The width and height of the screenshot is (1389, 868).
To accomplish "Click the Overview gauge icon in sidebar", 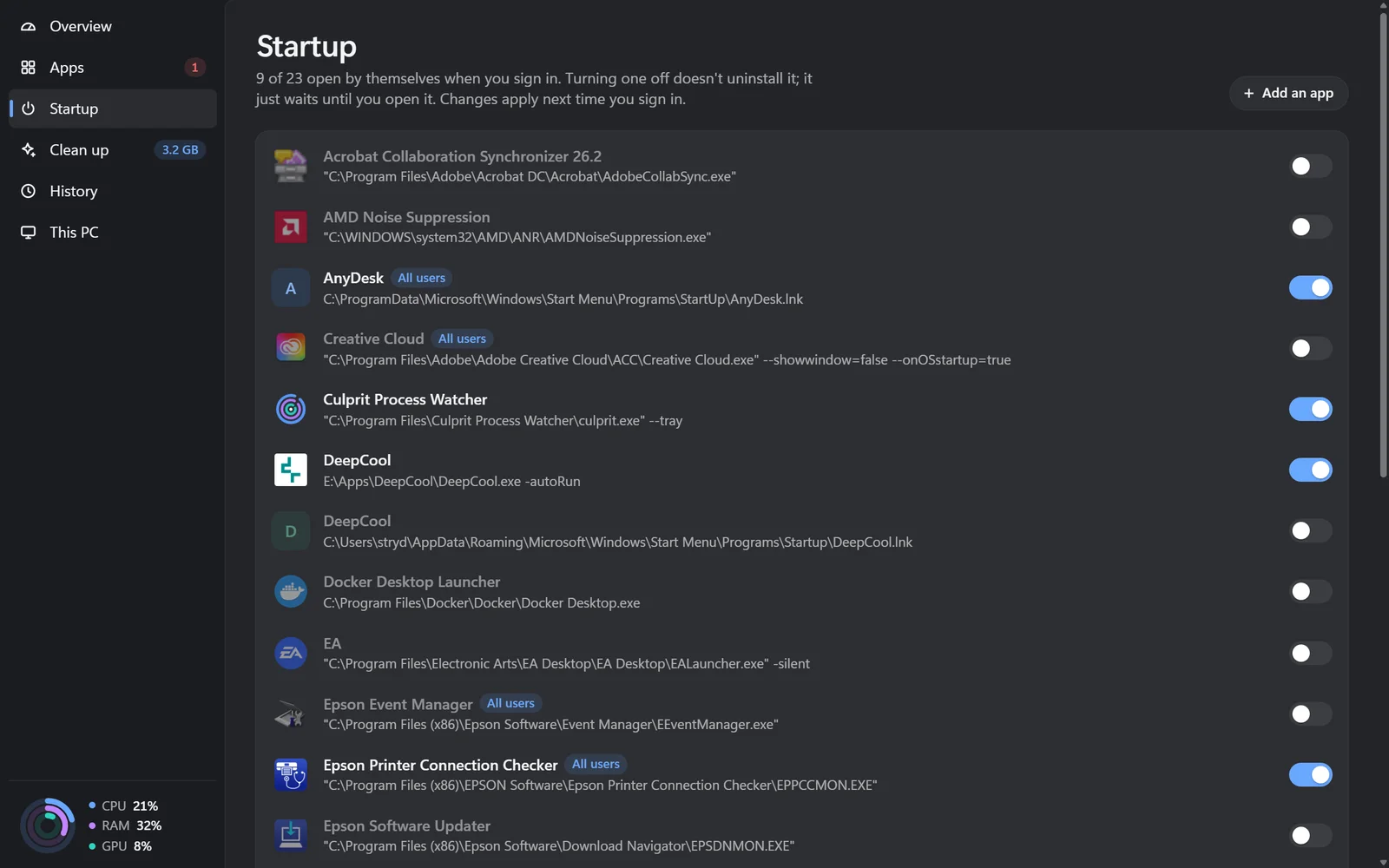I will 29,26.
